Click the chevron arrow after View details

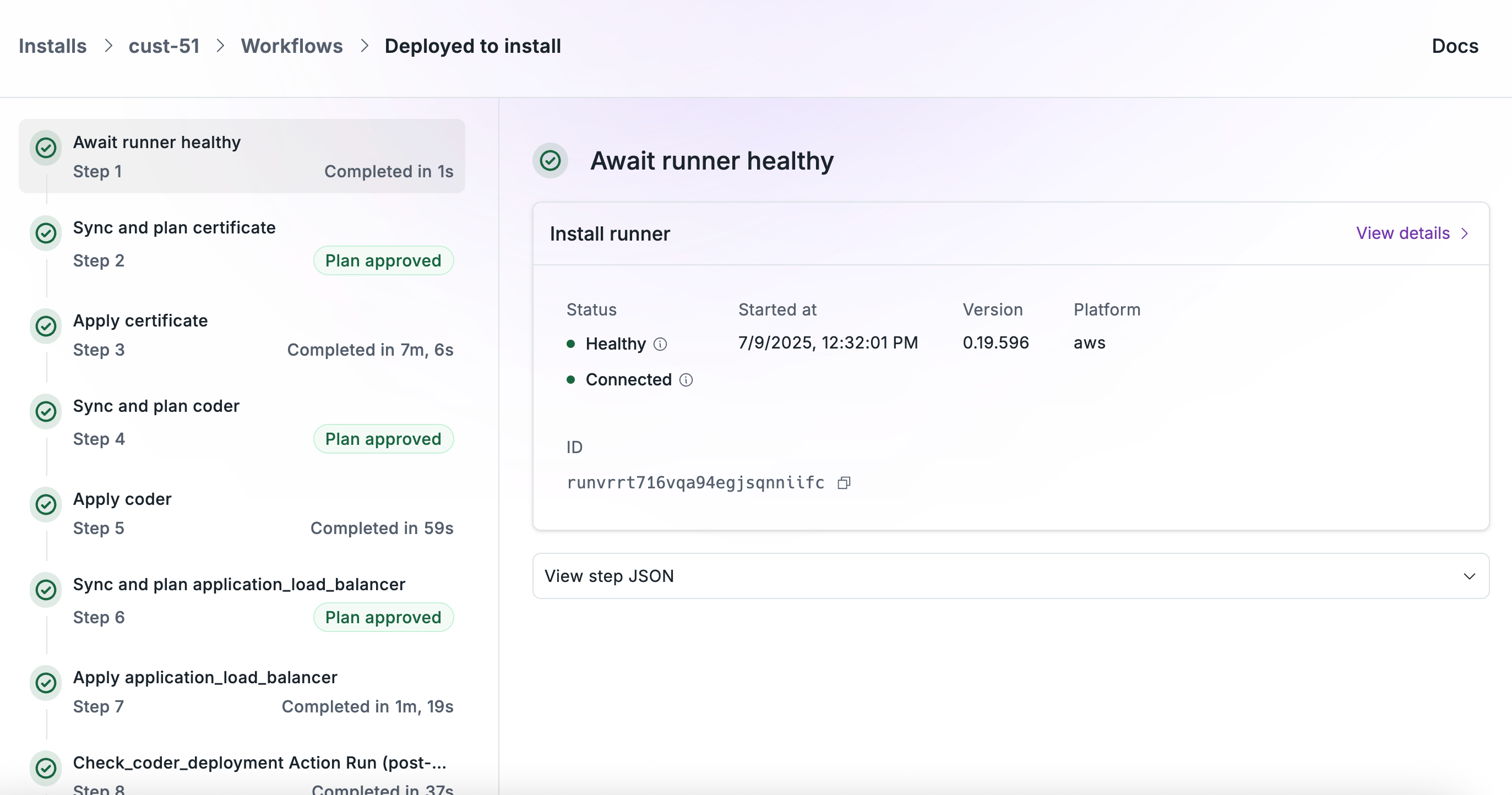[x=1465, y=233]
